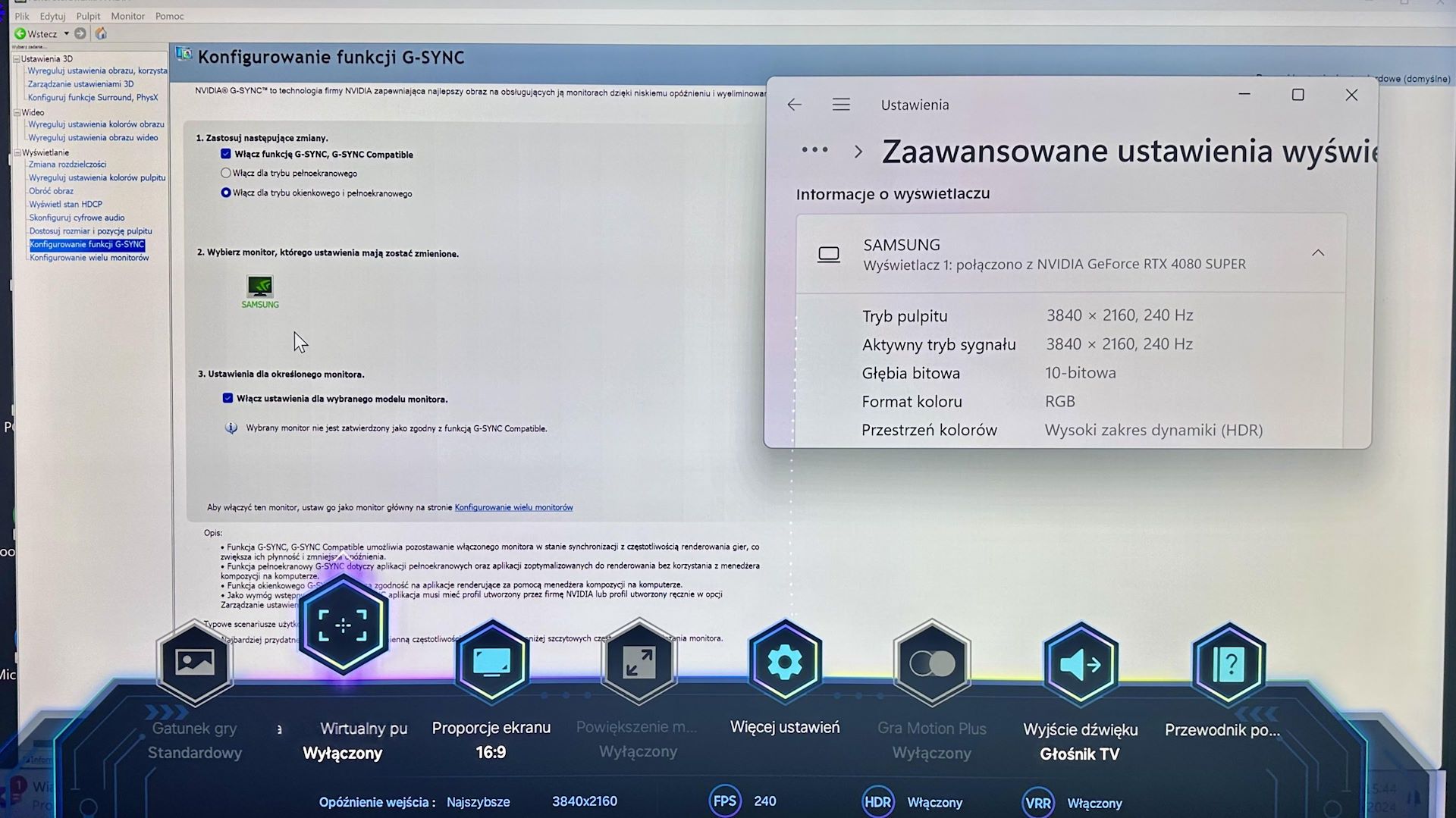1456x818 pixels.
Task: Click the 3840x2160 resolution in game bar
Action: (585, 801)
